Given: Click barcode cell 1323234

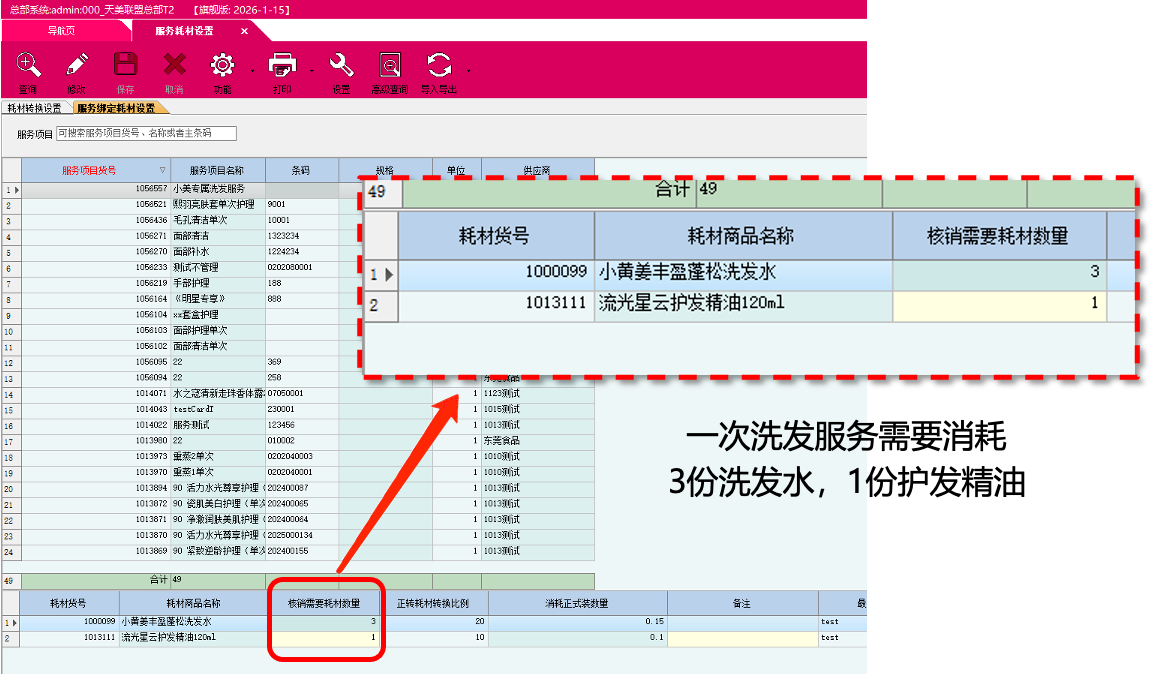Looking at the screenshot, I should pos(301,236).
